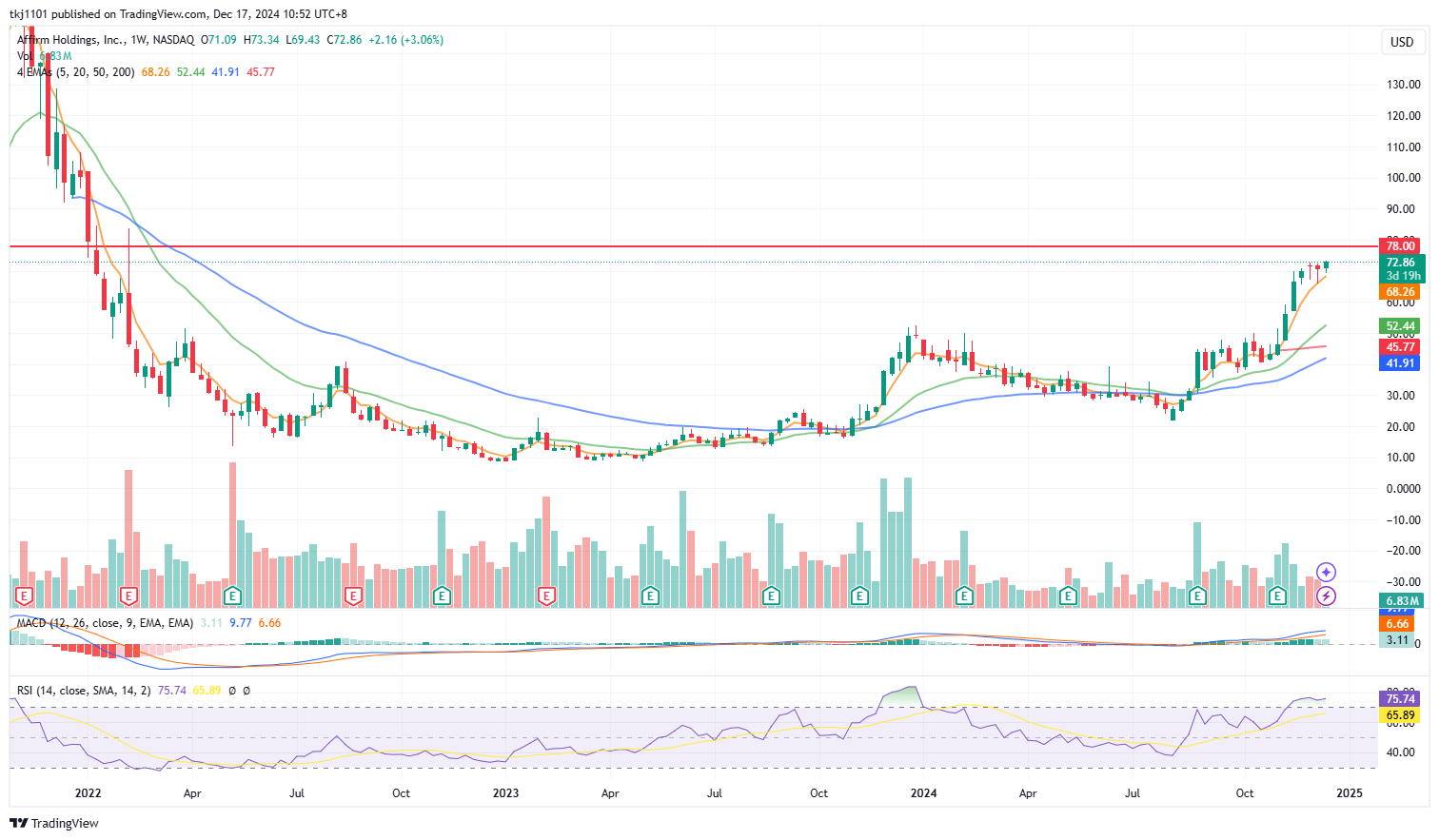
Task: Click the red 45.77 EMA price label
Action: tap(1401, 347)
